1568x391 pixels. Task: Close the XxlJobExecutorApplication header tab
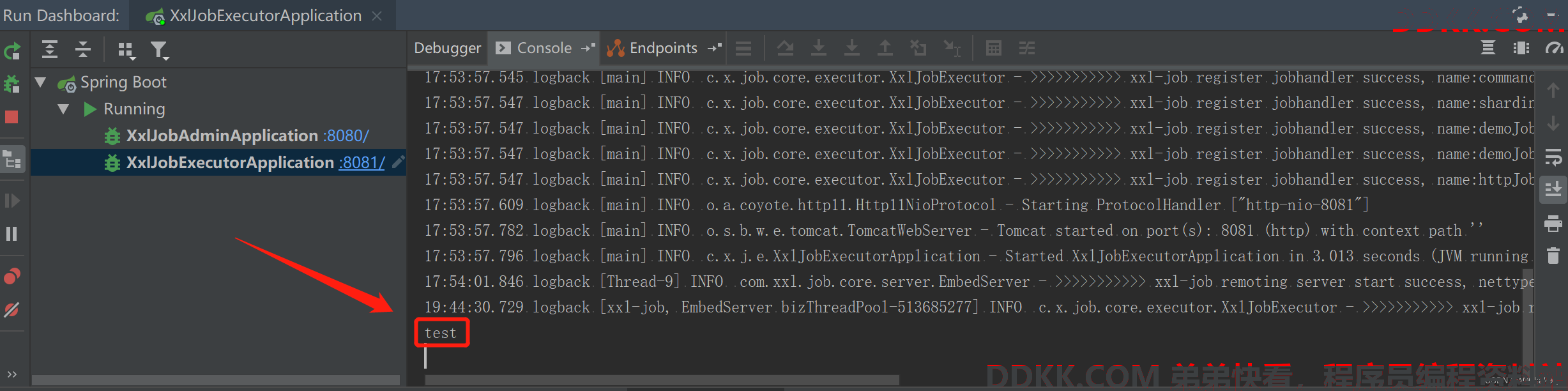(x=377, y=16)
